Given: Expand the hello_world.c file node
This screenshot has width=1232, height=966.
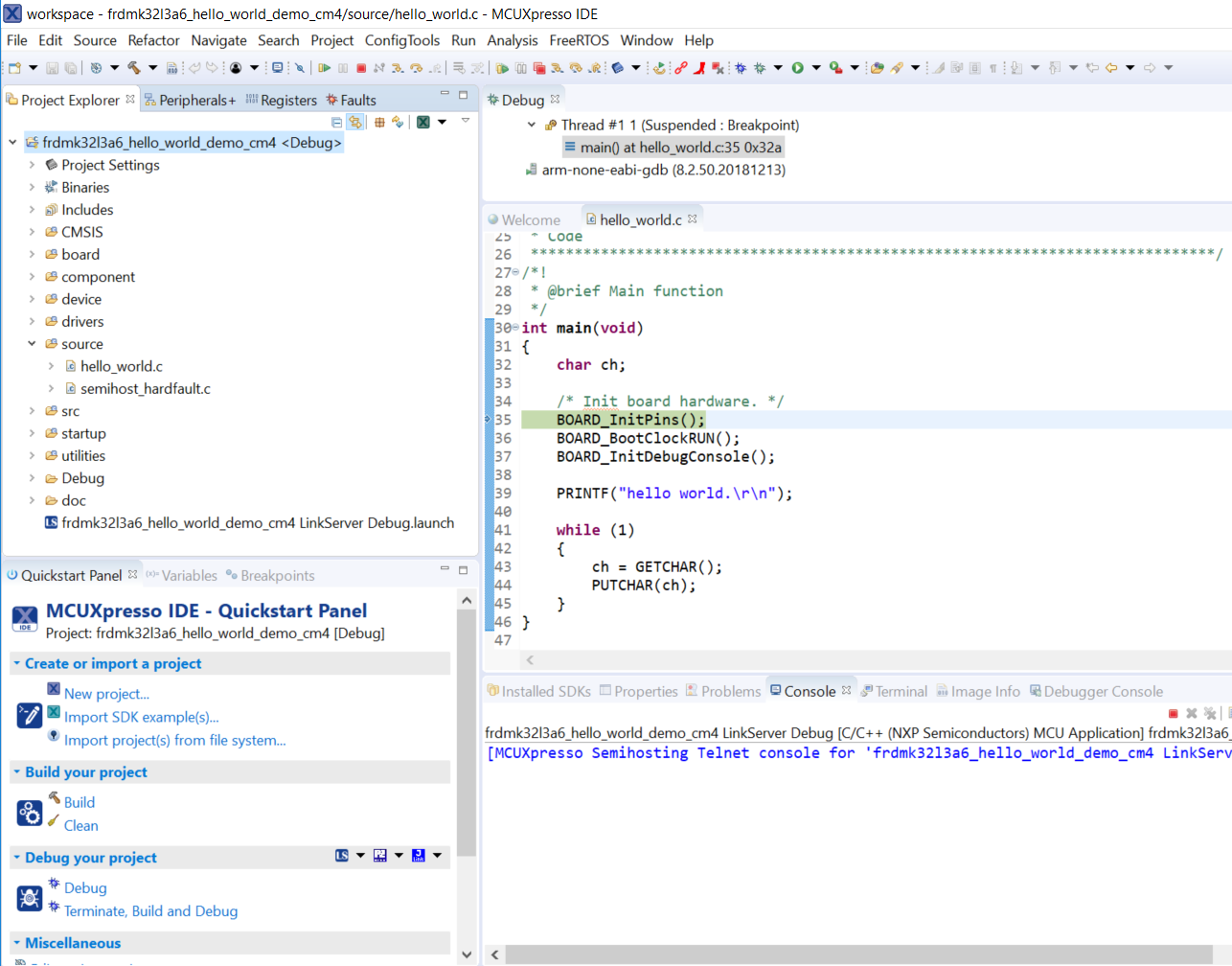Looking at the screenshot, I should tap(51, 366).
